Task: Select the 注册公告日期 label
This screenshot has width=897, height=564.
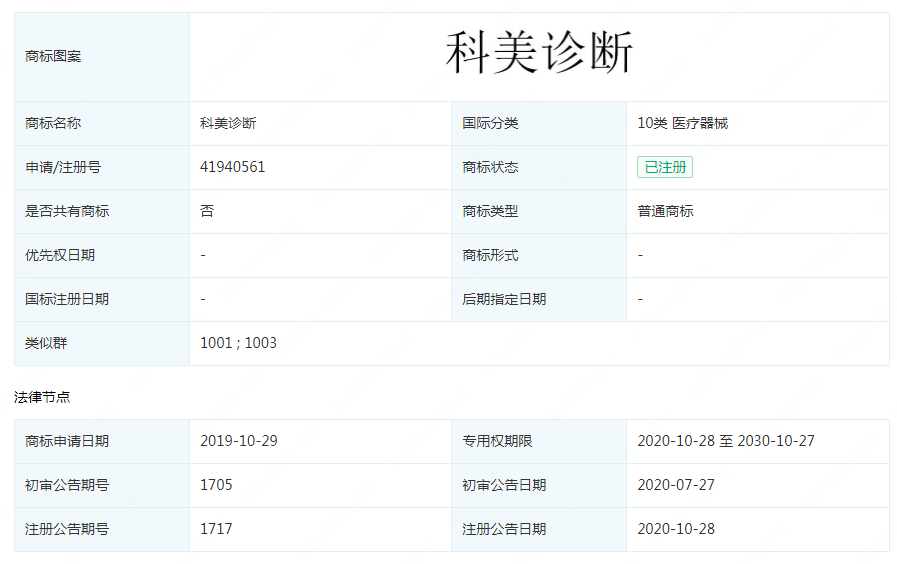Action: click(x=504, y=529)
